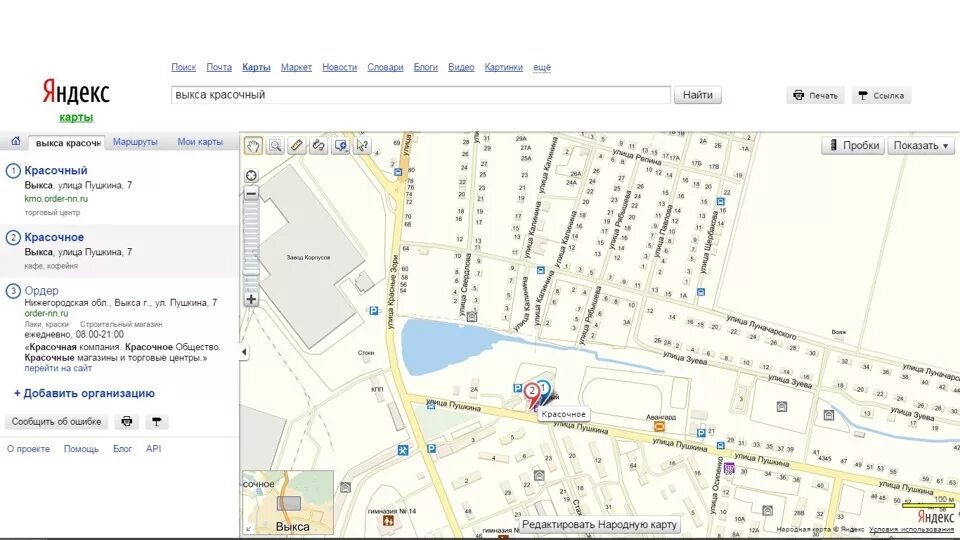Toggle the Пробки traffic layer
Image resolution: width=960 pixels, height=540 pixels.
(853, 146)
